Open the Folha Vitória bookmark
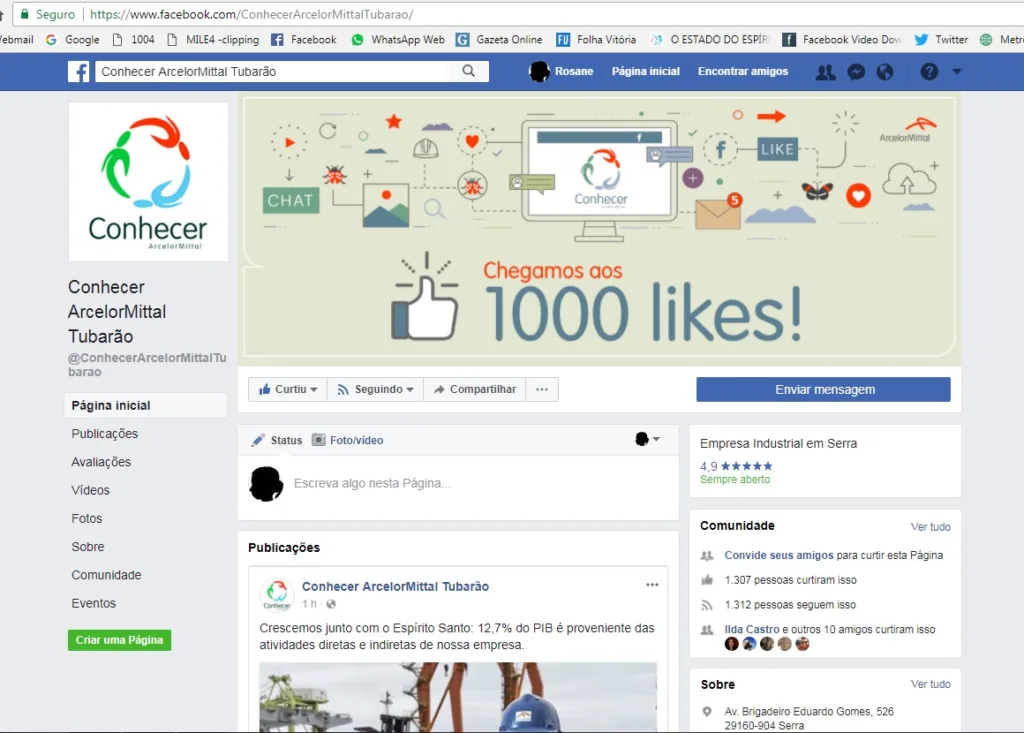 tap(596, 40)
